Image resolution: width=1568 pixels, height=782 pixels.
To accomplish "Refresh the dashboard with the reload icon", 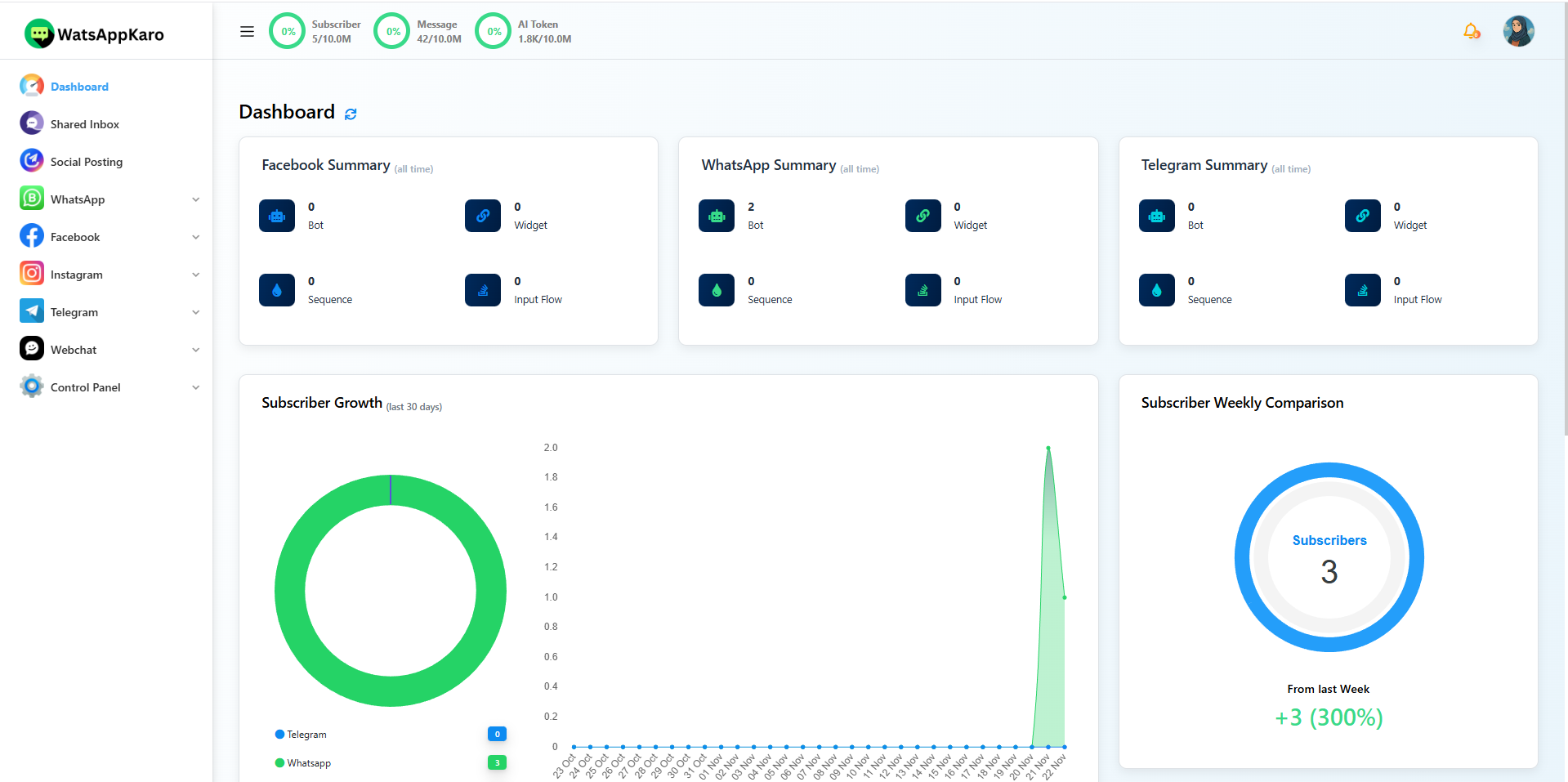I will (351, 114).
